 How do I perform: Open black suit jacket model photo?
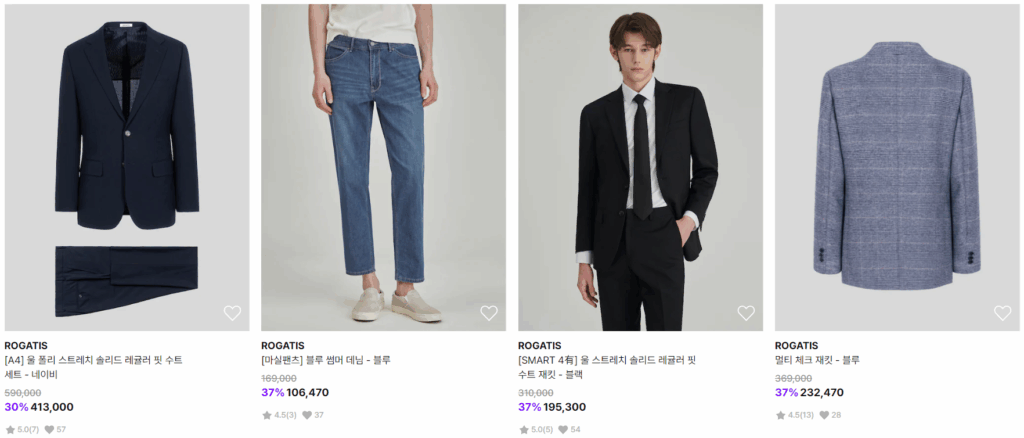tap(640, 167)
